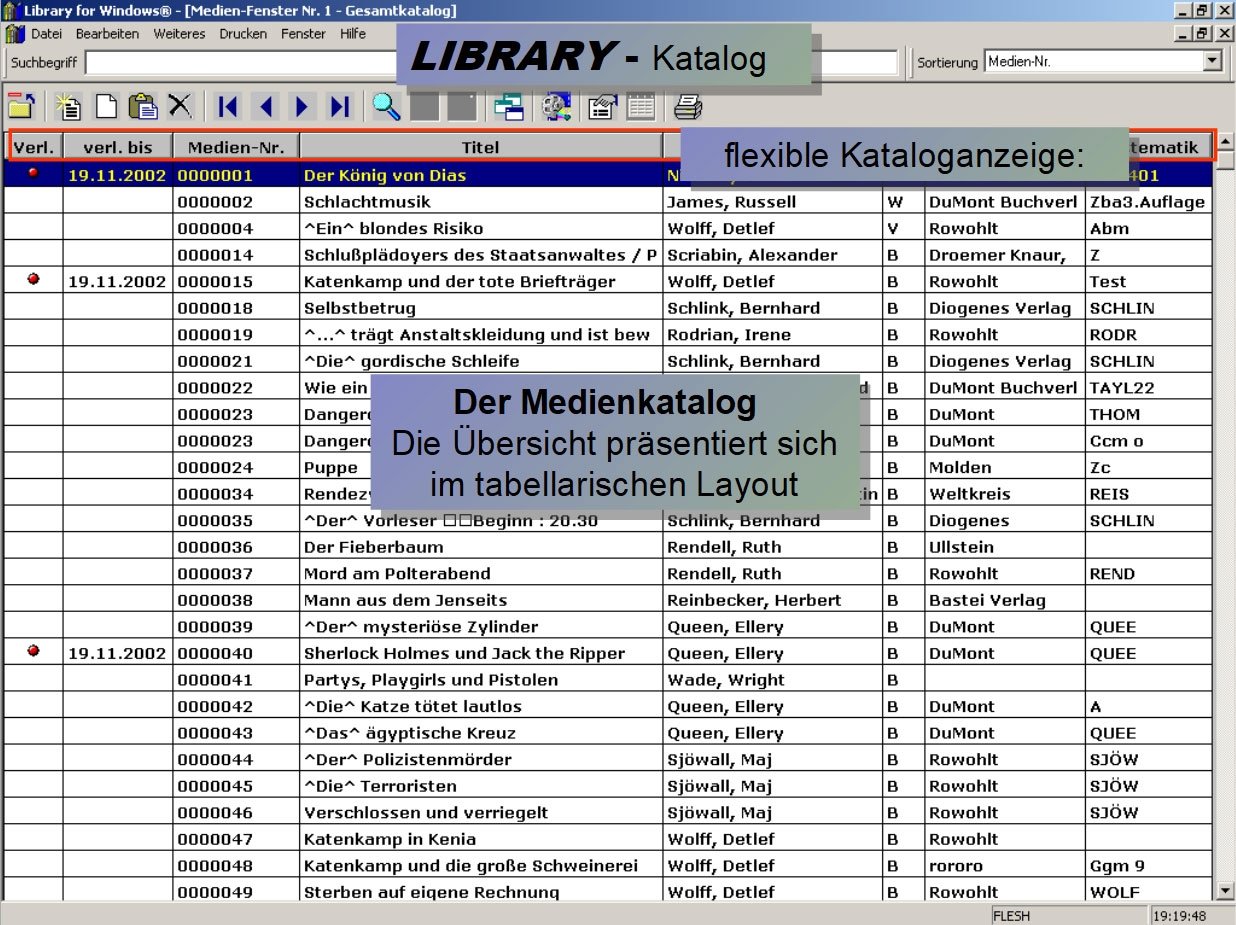Open the Datei menu
This screenshot has width=1236, height=925.
pos(47,34)
